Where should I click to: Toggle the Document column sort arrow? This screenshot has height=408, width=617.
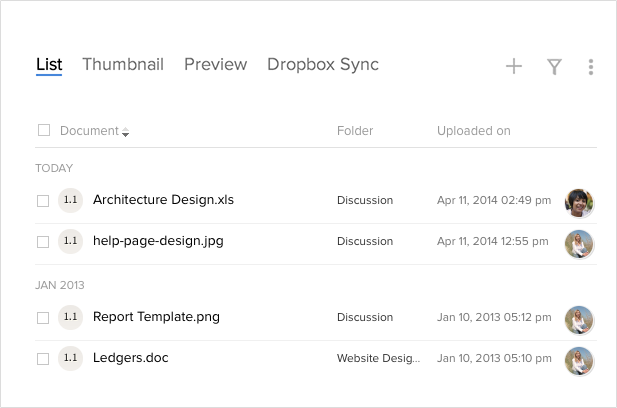(x=125, y=133)
